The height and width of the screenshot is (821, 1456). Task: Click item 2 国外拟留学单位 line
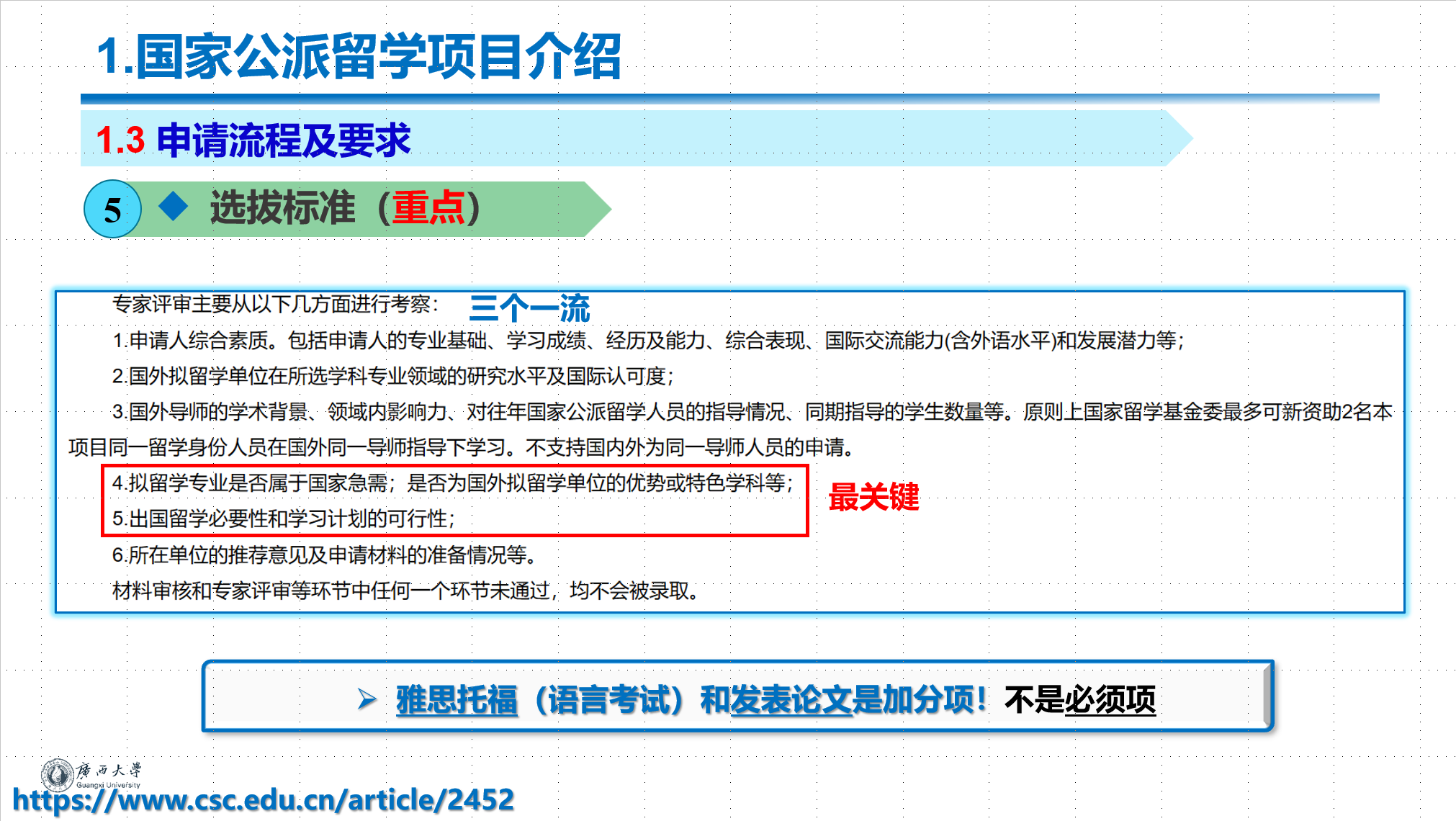tap(393, 376)
